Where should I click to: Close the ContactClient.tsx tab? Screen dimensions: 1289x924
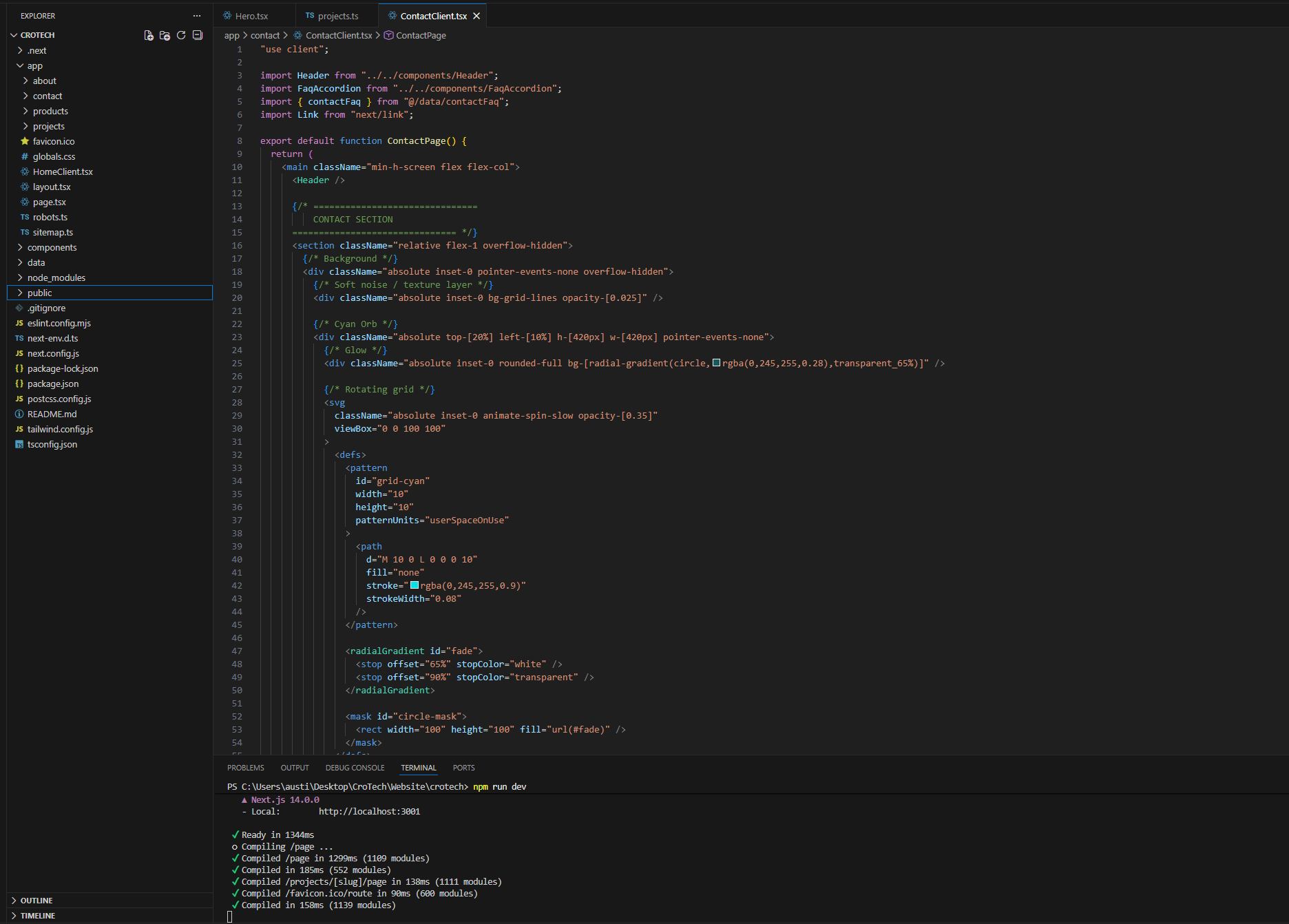(x=476, y=14)
